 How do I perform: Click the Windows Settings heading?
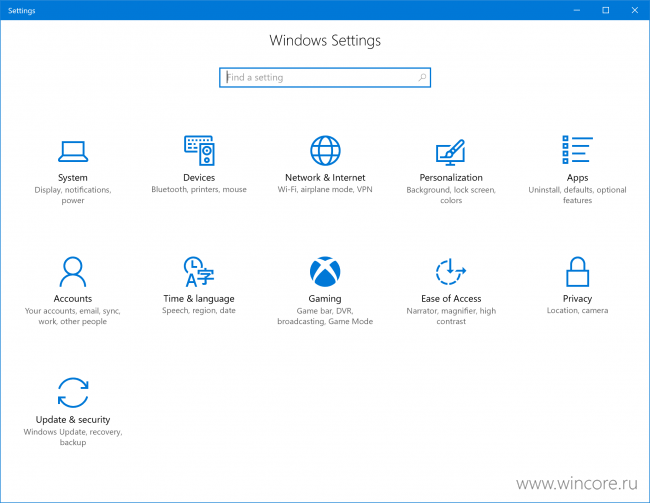pyautogui.click(x=325, y=41)
